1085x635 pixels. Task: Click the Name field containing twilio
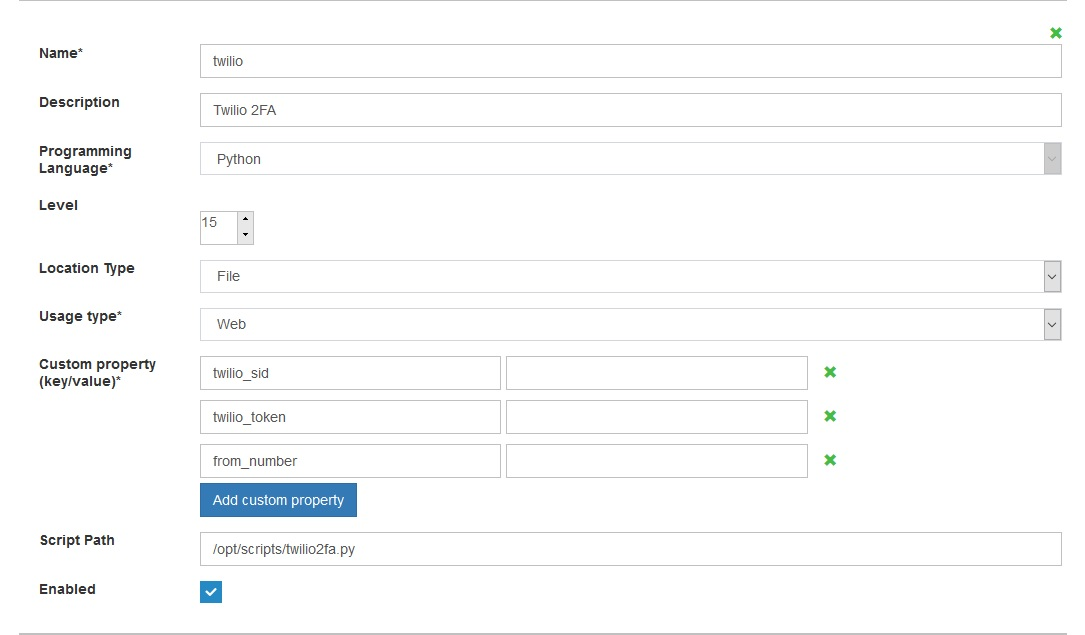[x=630, y=61]
